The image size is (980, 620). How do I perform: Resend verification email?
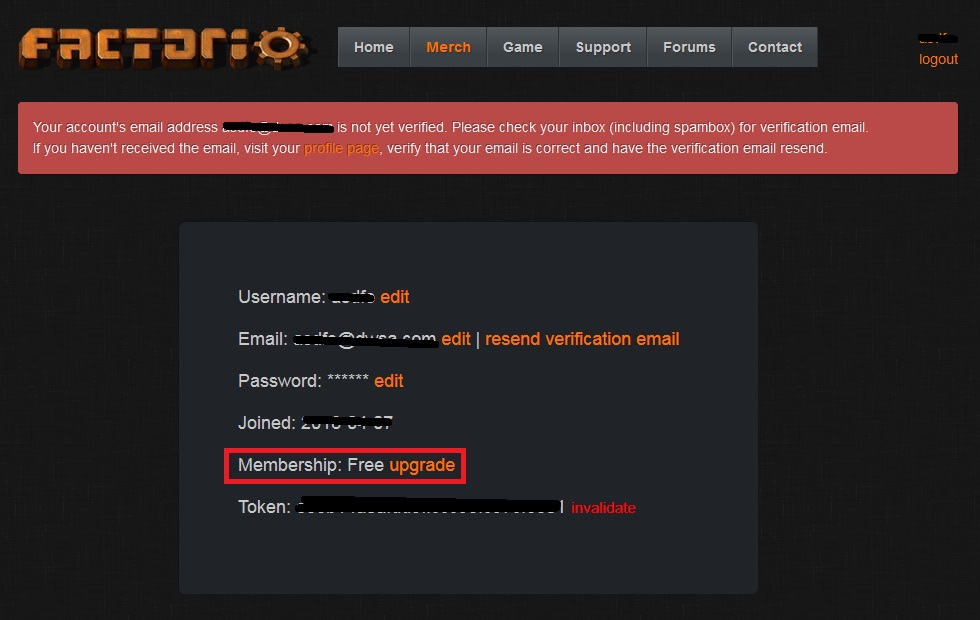click(x=582, y=339)
